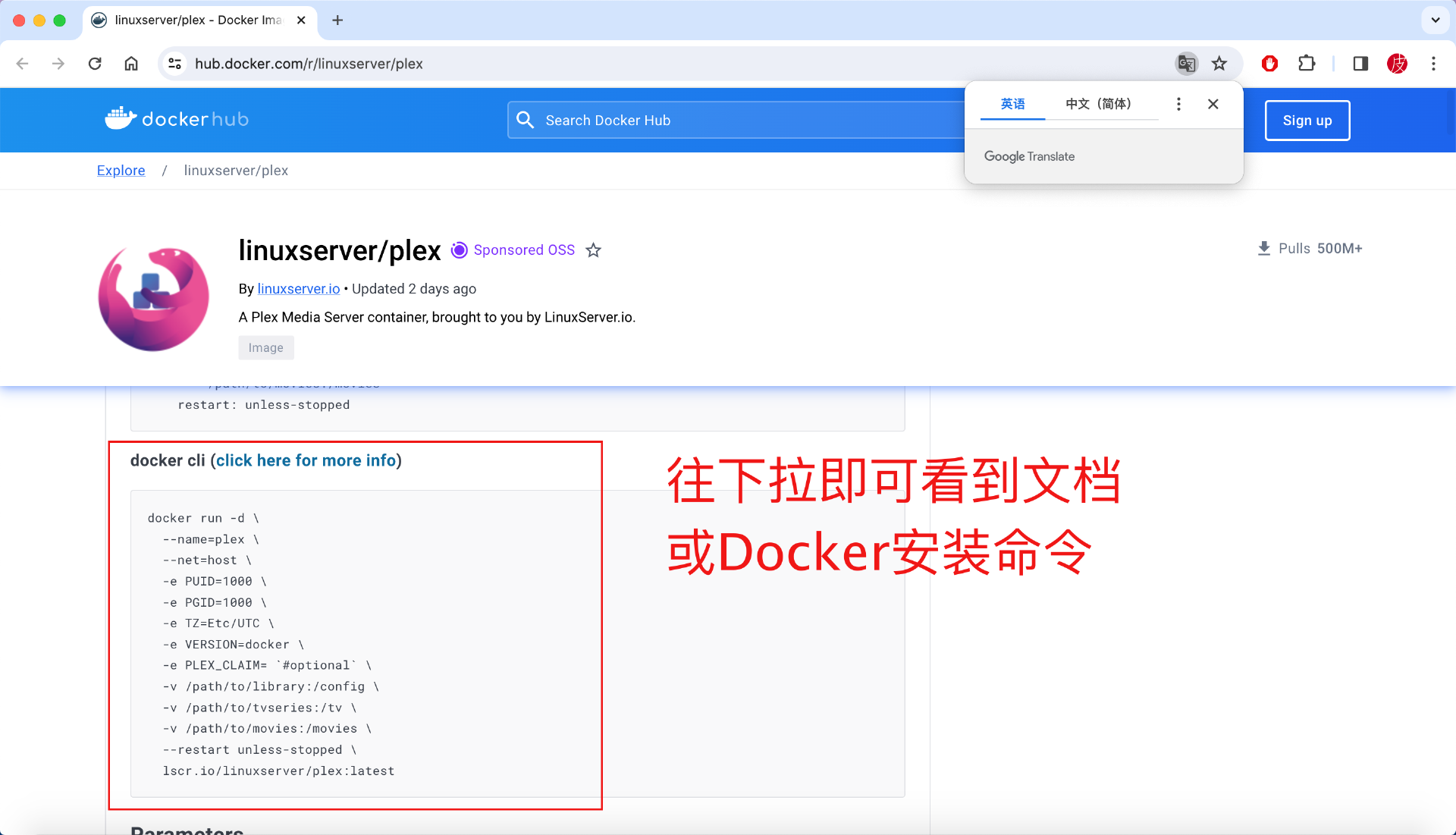Open the browser extensions puzzle icon
The width and height of the screenshot is (1456, 835).
(x=1307, y=64)
